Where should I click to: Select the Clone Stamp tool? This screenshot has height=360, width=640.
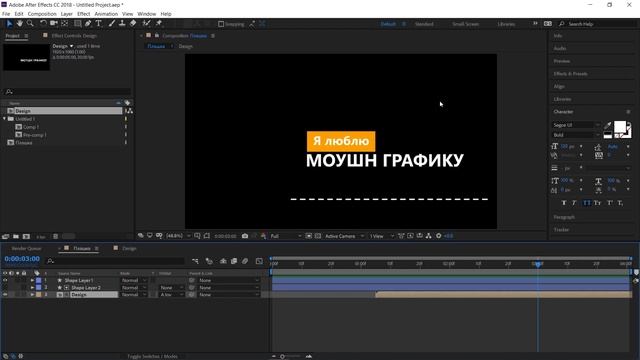point(122,24)
